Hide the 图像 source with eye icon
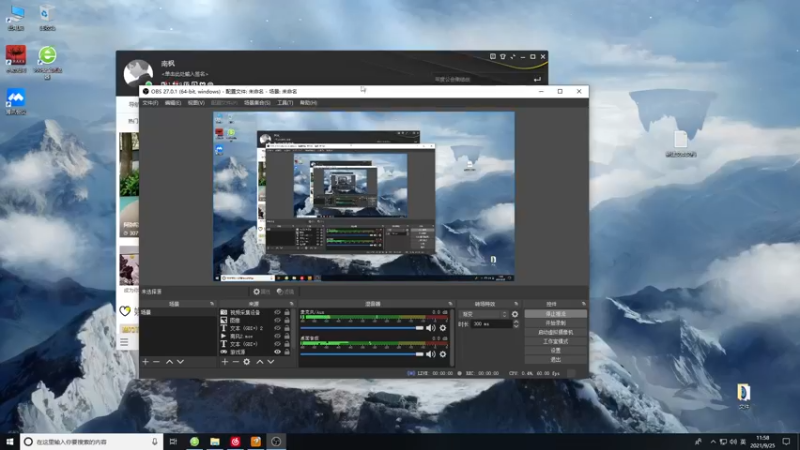Screen dimensions: 800x450 click(x=278, y=320)
